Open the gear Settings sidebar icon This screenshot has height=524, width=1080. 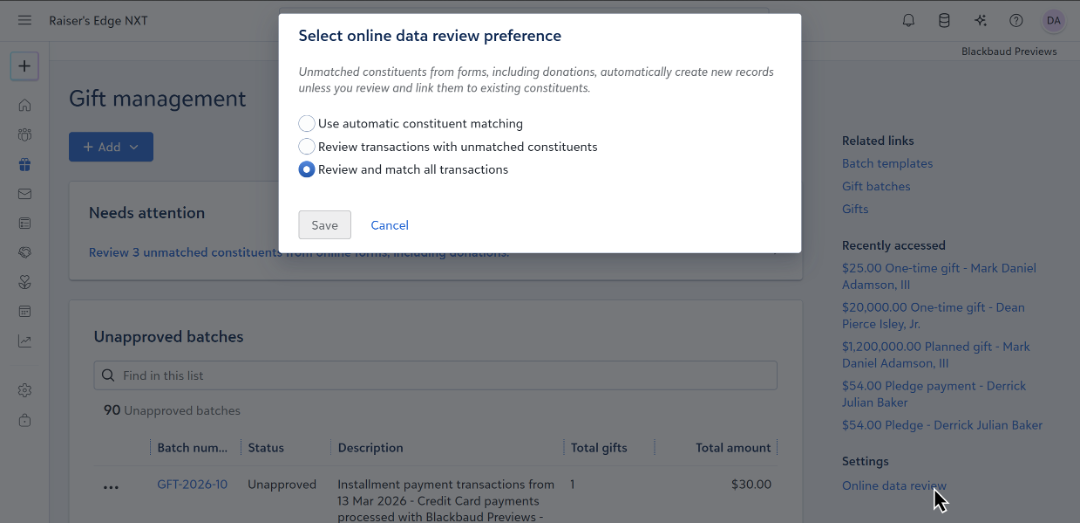coord(25,390)
